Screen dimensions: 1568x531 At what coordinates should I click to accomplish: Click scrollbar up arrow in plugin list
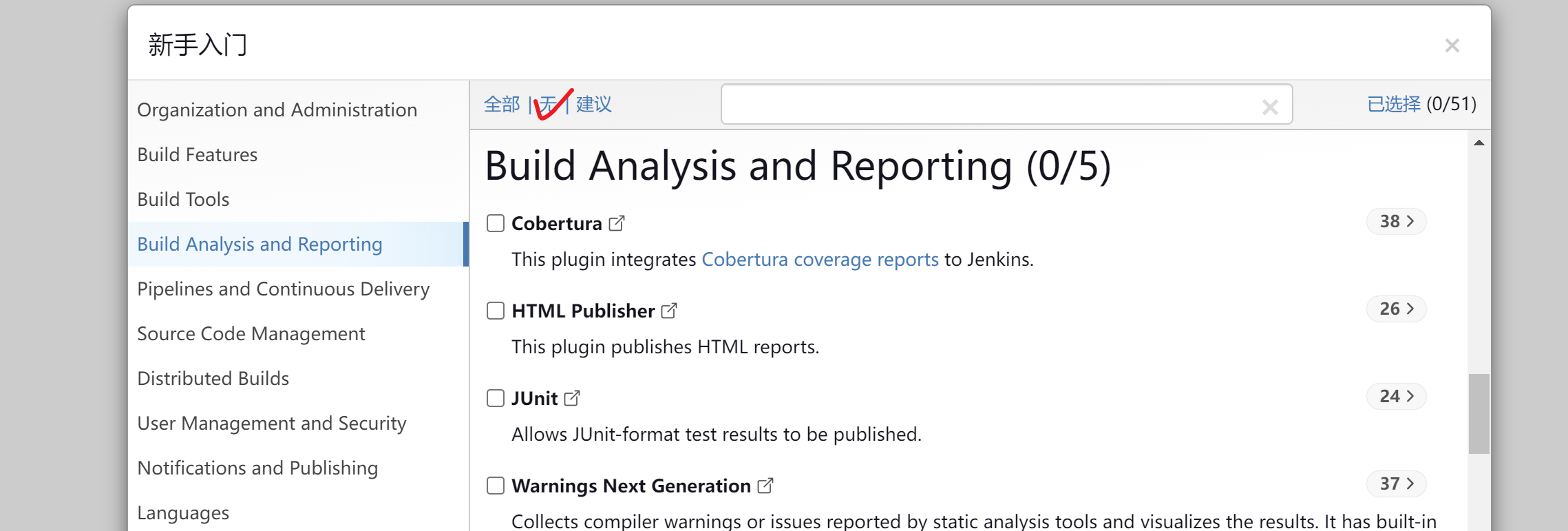click(1479, 143)
